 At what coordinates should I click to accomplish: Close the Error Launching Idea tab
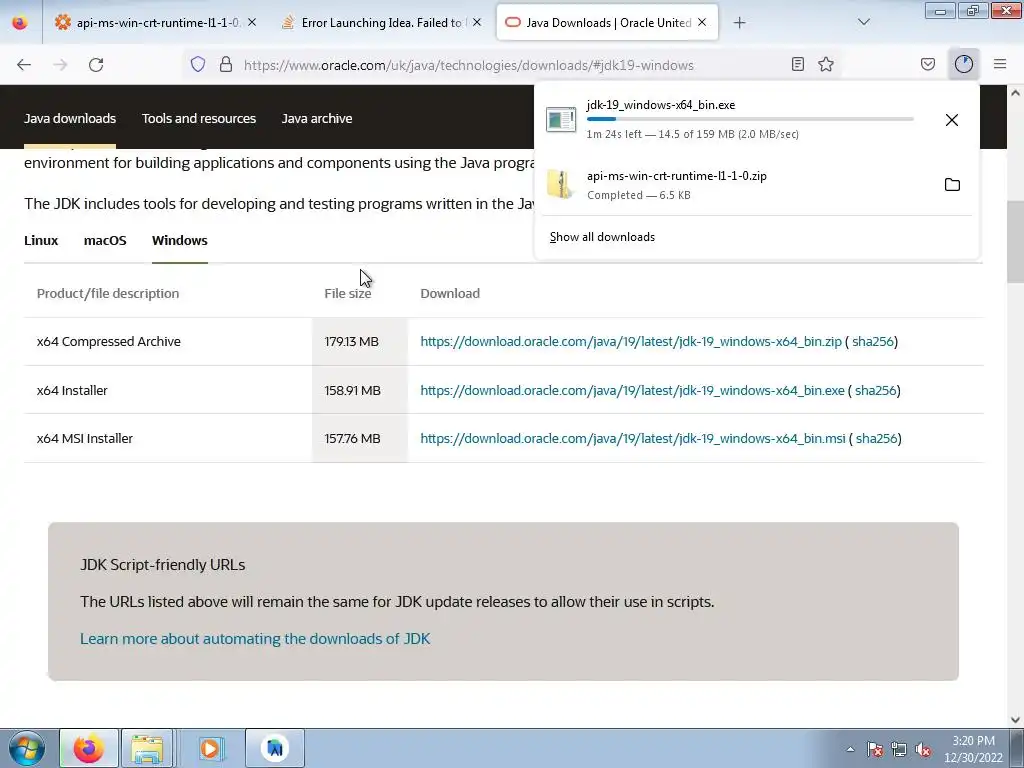[477, 22]
